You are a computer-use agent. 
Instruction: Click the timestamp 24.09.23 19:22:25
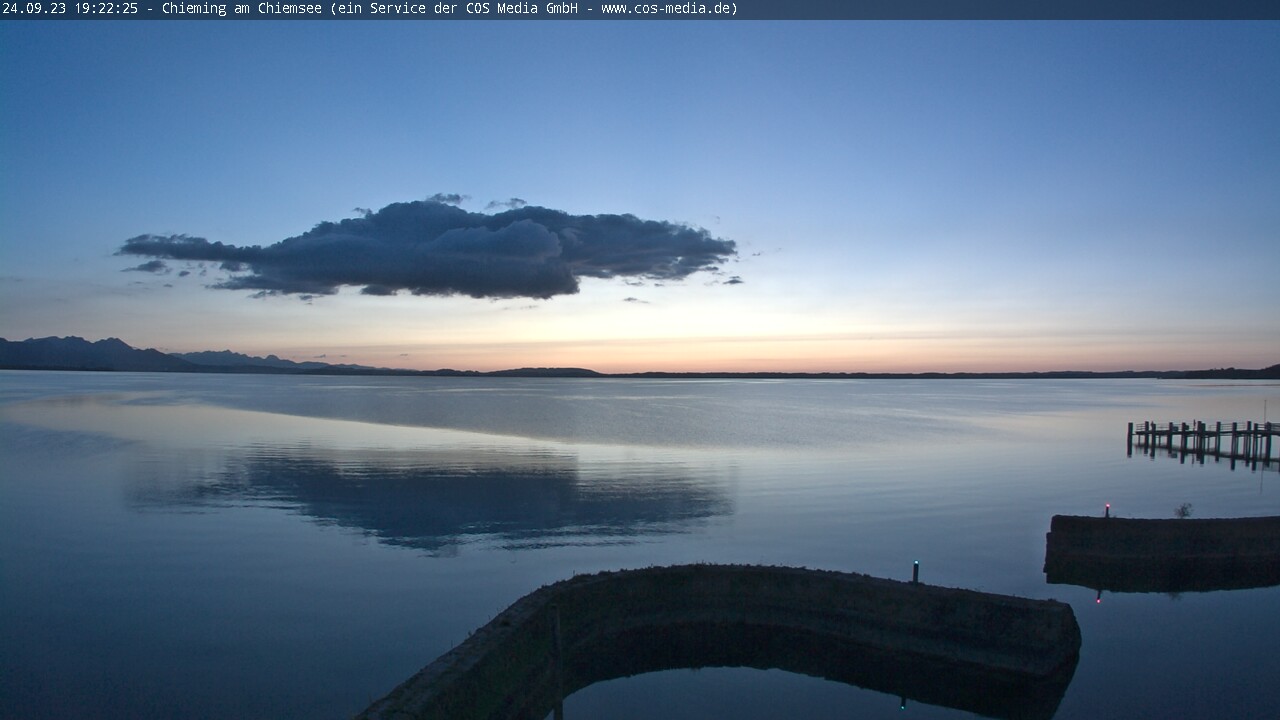click(70, 9)
